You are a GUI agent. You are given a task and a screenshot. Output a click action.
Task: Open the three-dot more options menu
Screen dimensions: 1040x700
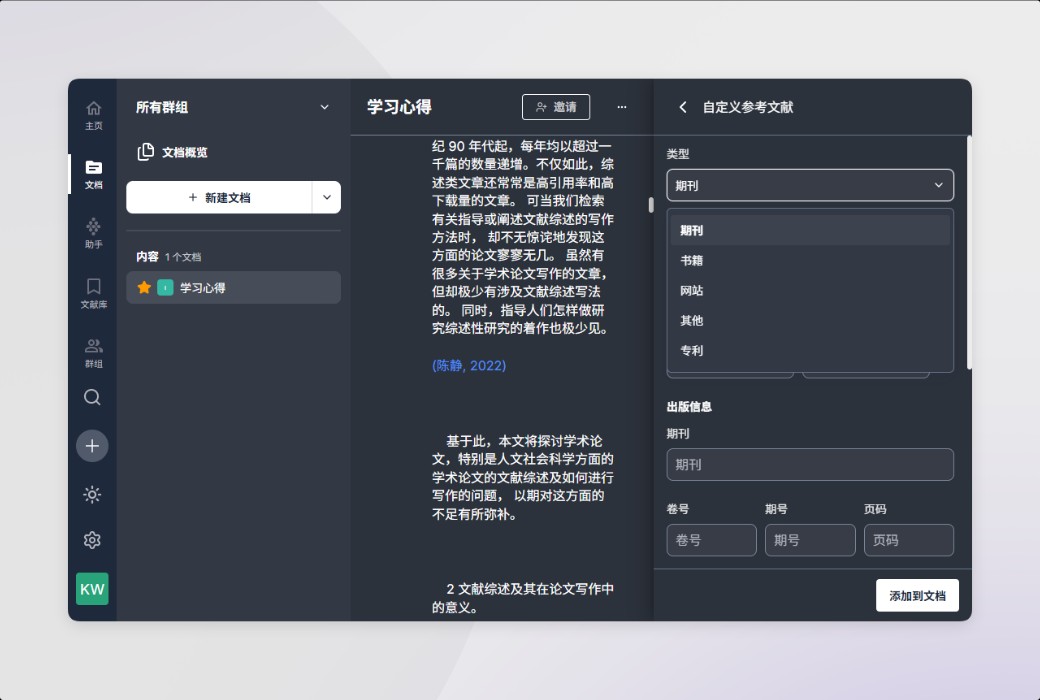click(621, 107)
